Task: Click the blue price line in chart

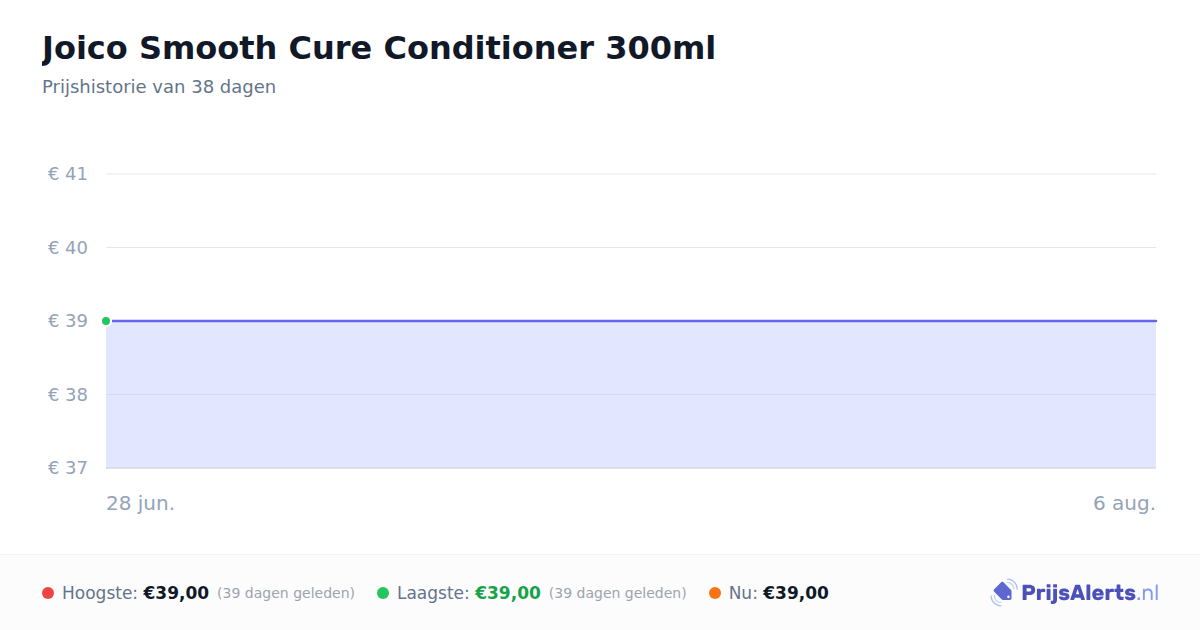Action: pos(631,321)
